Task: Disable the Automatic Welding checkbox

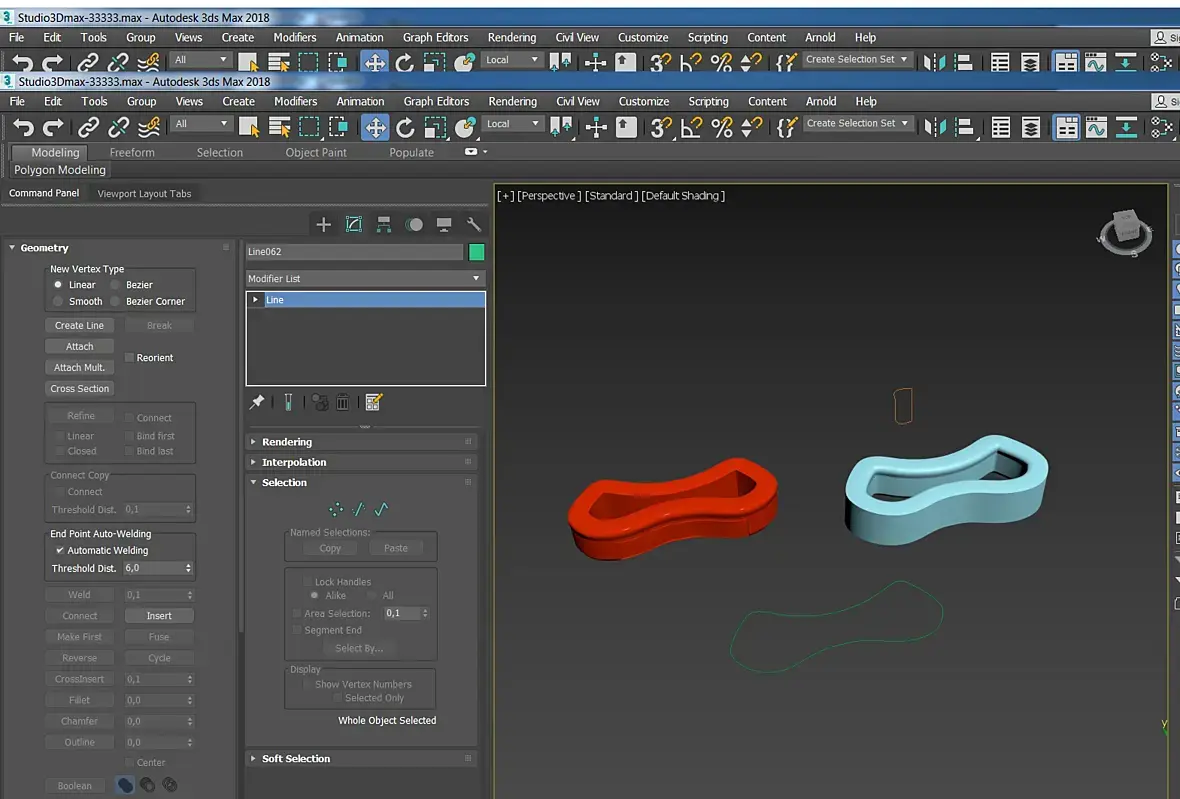Action: pyautogui.click(x=60, y=550)
